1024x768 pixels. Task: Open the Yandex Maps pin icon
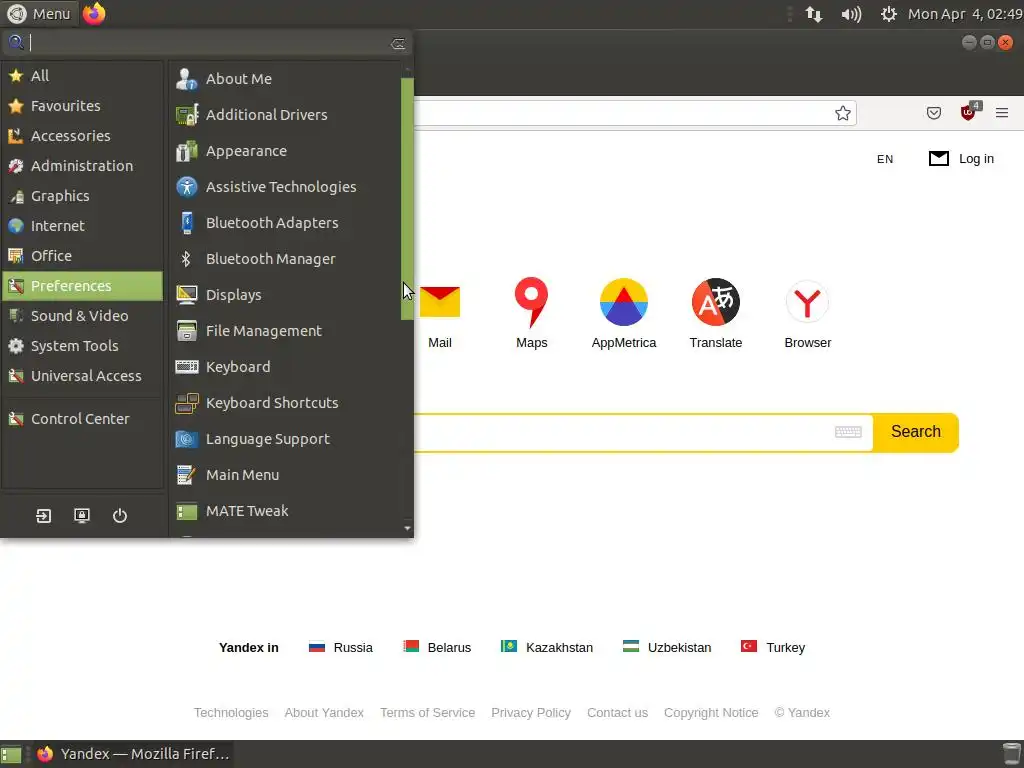(x=531, y=302)
